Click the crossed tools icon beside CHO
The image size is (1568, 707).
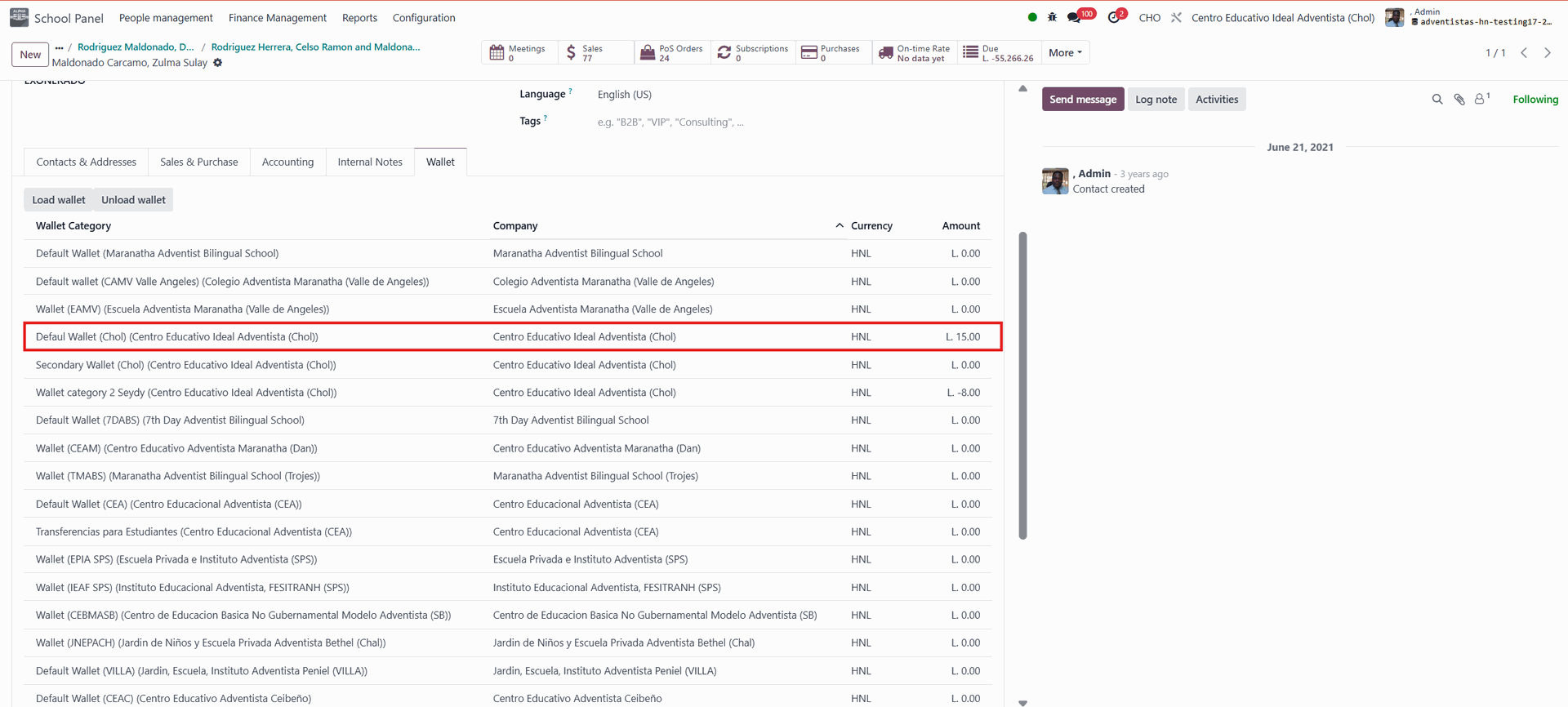pos(1176,17)
